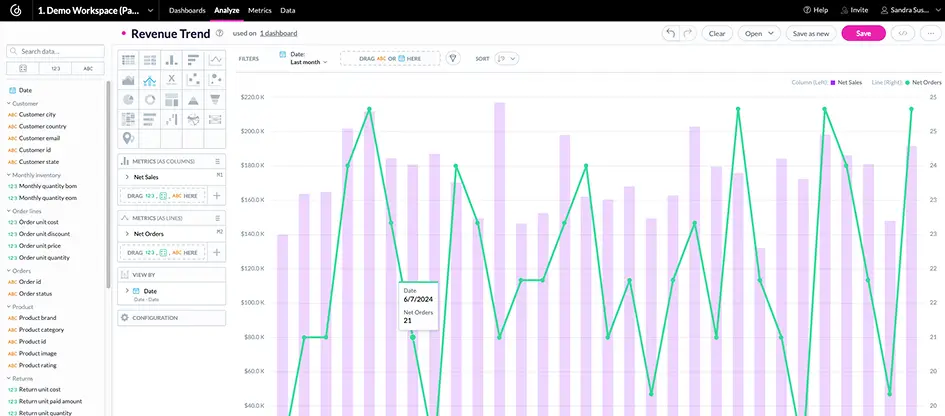Select the Sankey diagram visualization type
The image size is (945, 416).
point(215,119)
